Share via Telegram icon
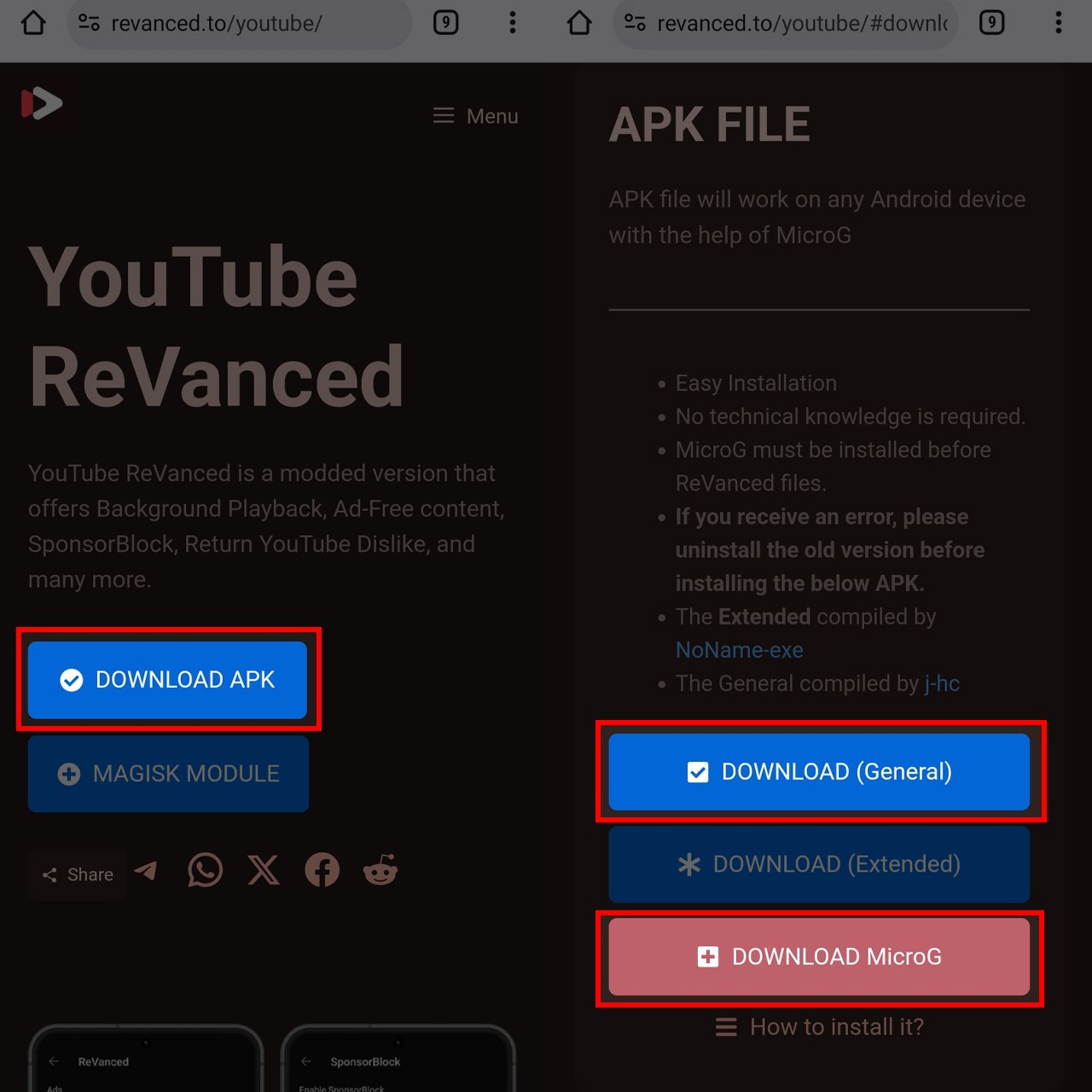This screenshot has height=1092, width=1092. 146,870
